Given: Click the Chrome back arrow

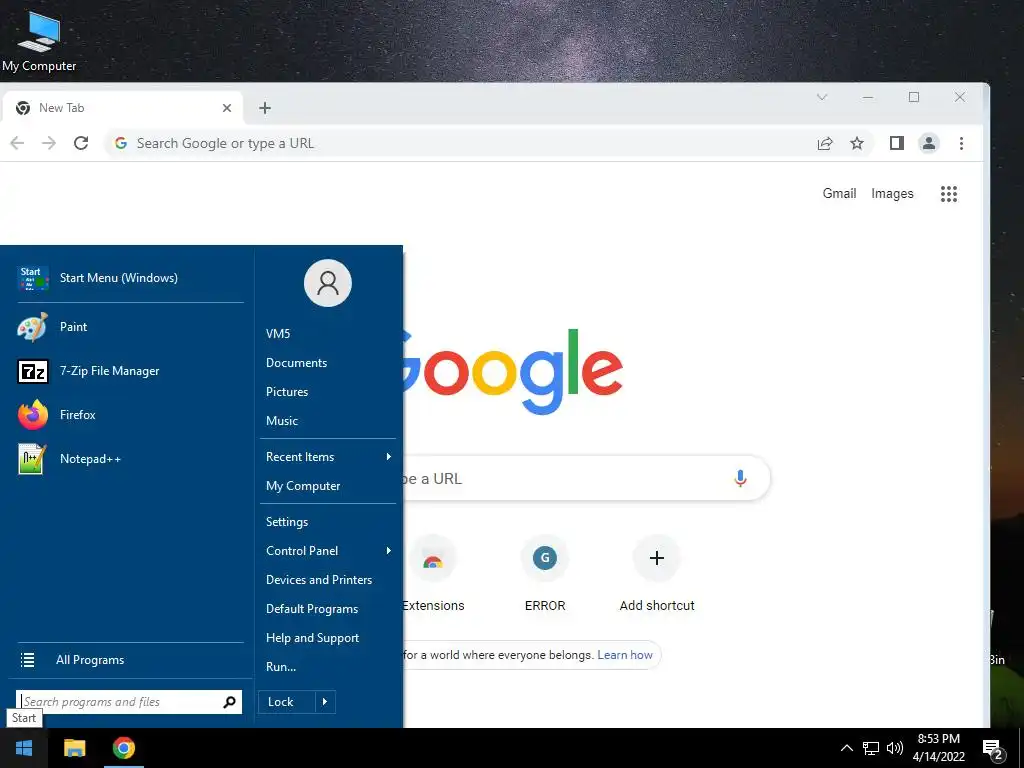Looking at the screenshot, I should pos(17,143).
